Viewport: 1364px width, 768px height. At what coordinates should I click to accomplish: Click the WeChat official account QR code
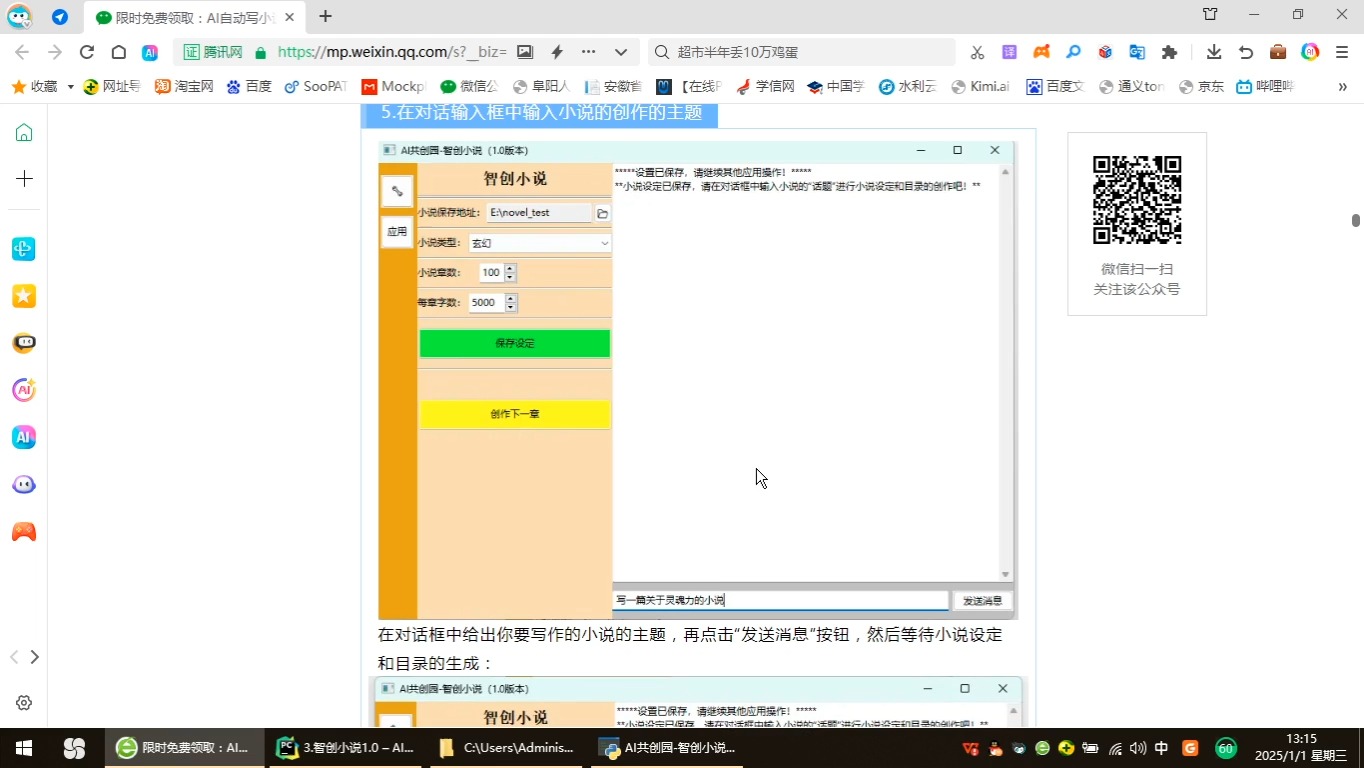point(1137,200)
